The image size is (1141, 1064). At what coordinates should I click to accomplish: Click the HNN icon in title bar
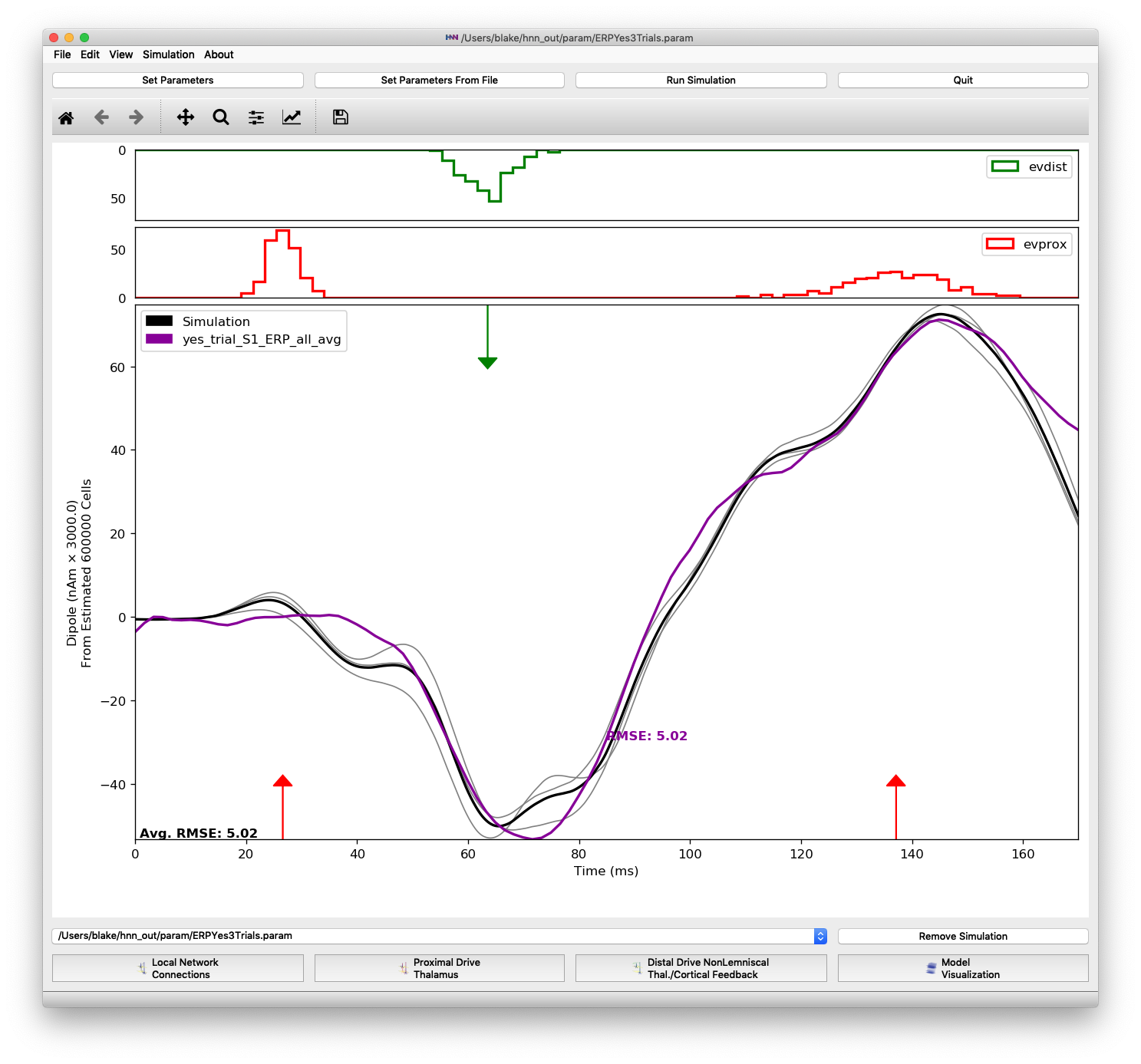[452, 38]
